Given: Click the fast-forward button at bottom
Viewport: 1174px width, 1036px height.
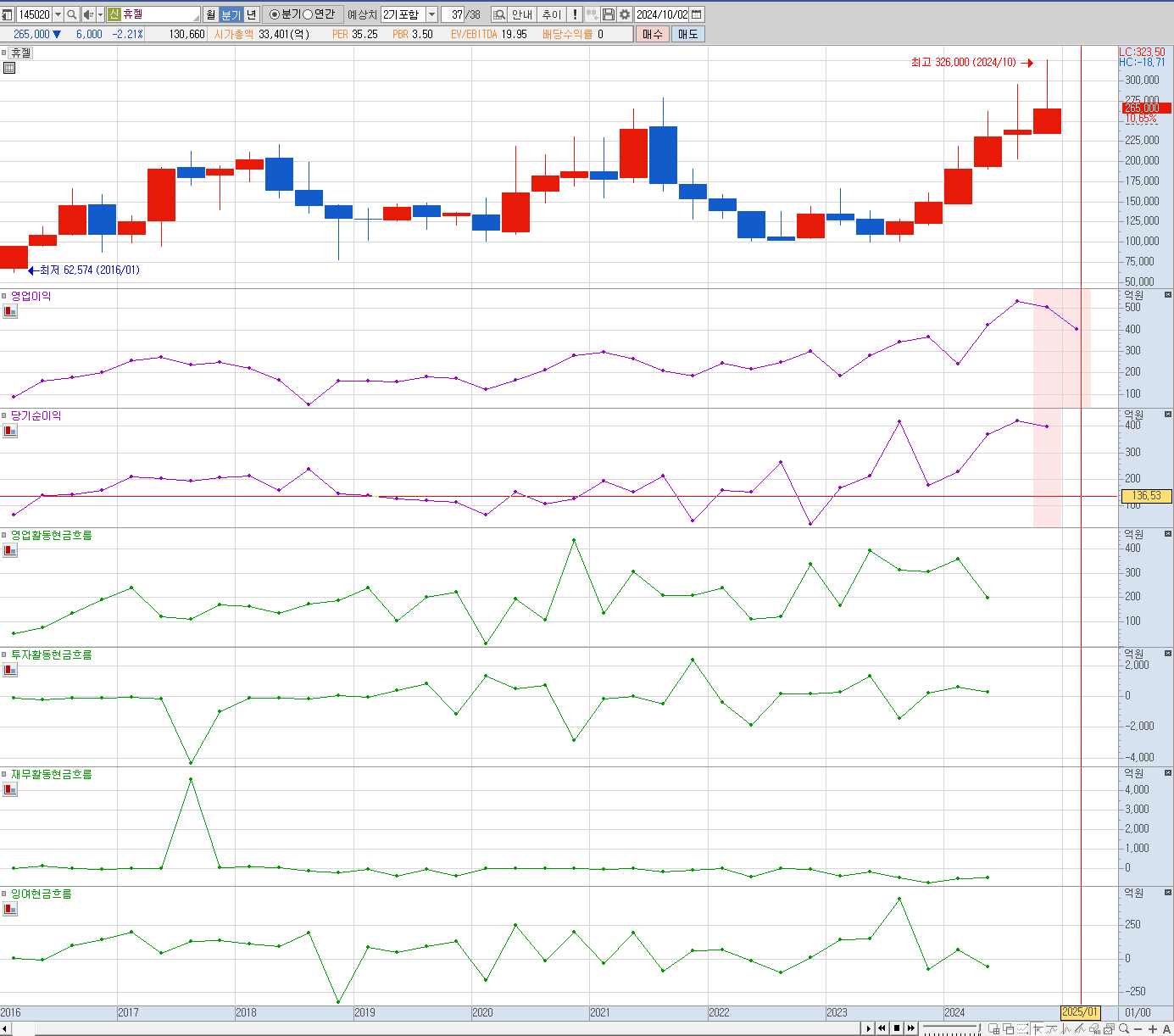Looking at the screenshot, I should pyautogui.click(x=911, y=1028).
